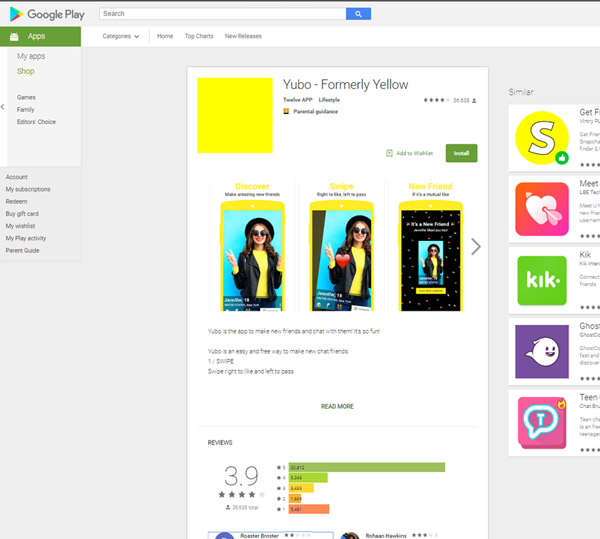The image size is (600, 539).
Task: Open Parent Guide link
Action: [x=23, y=251]
